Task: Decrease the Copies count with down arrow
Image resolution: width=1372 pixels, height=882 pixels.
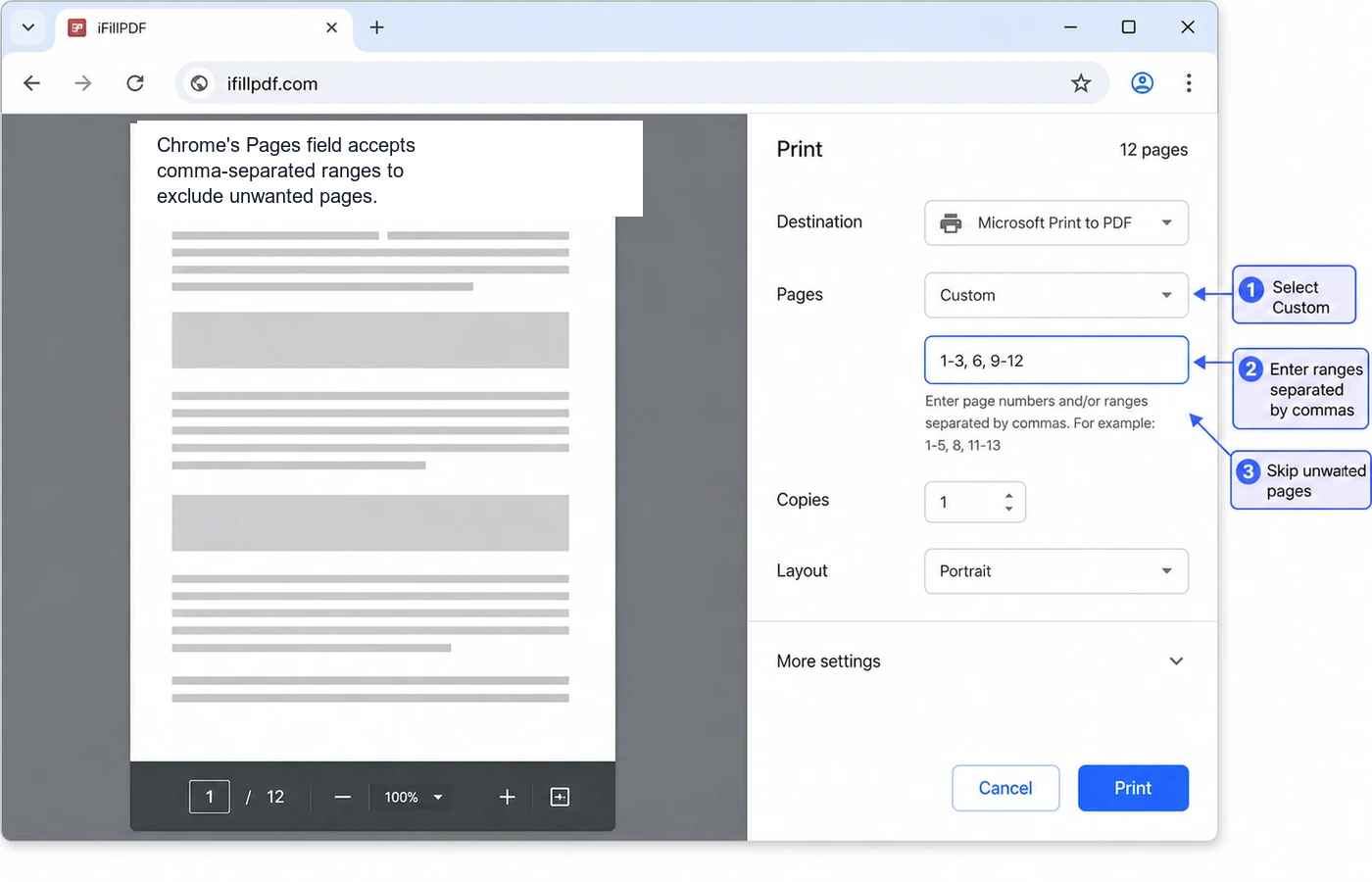Action: coord(1008,509)
